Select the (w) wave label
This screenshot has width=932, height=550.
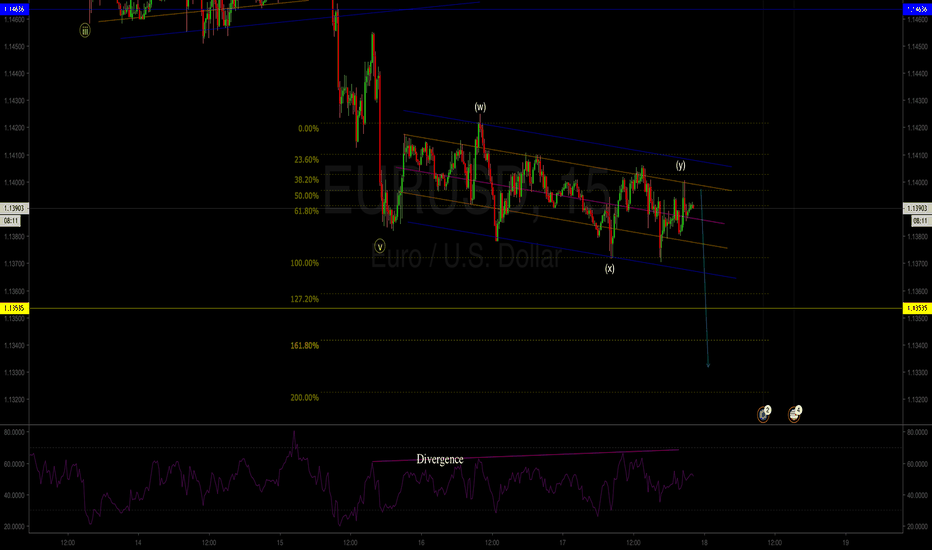(480, 107)
